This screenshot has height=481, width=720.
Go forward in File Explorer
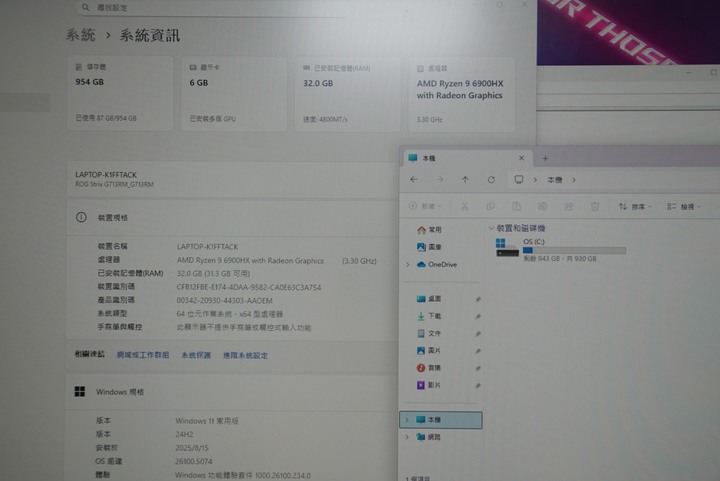tap(439, 179)
